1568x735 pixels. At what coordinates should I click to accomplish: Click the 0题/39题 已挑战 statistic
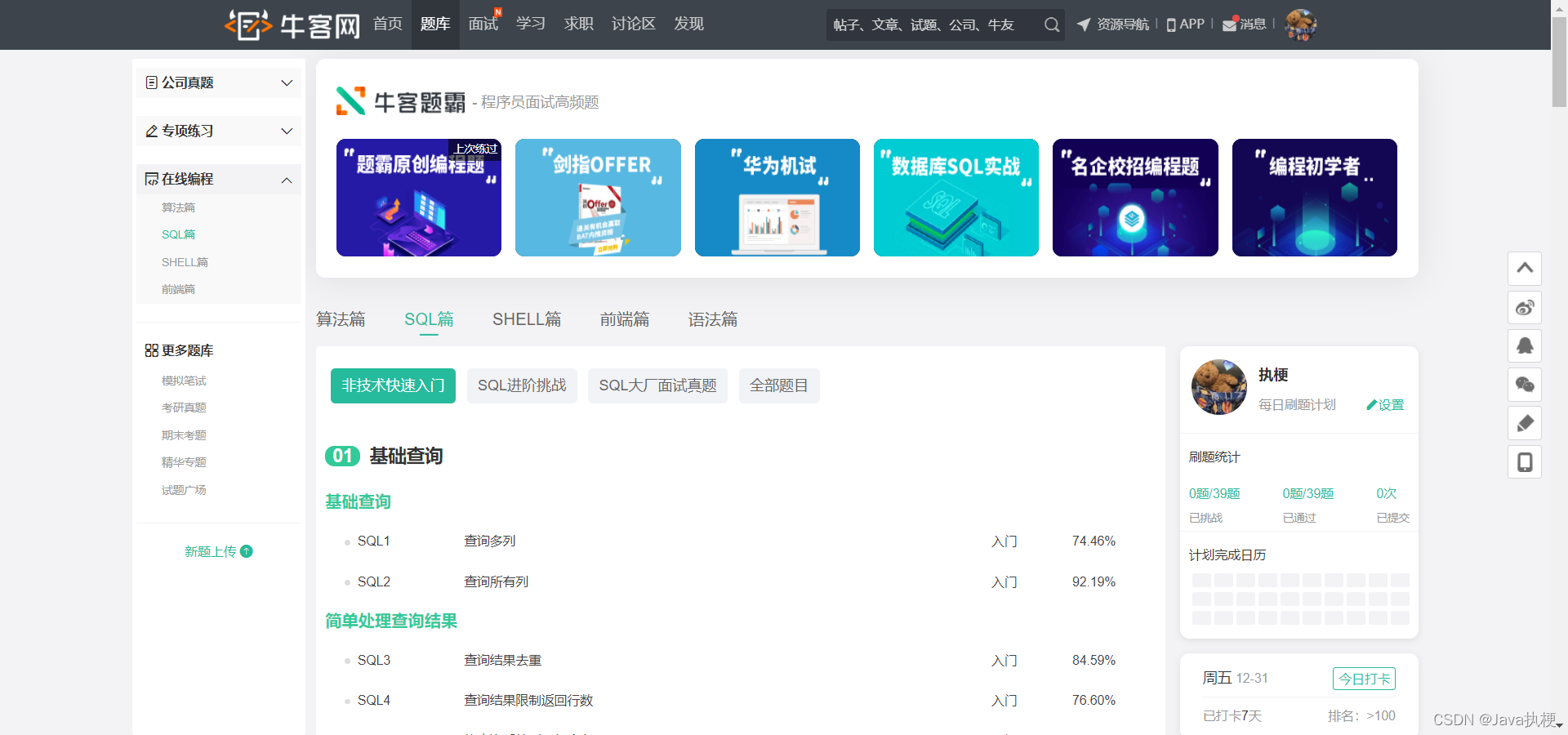pyautogui.click(x=1214, y=505)
